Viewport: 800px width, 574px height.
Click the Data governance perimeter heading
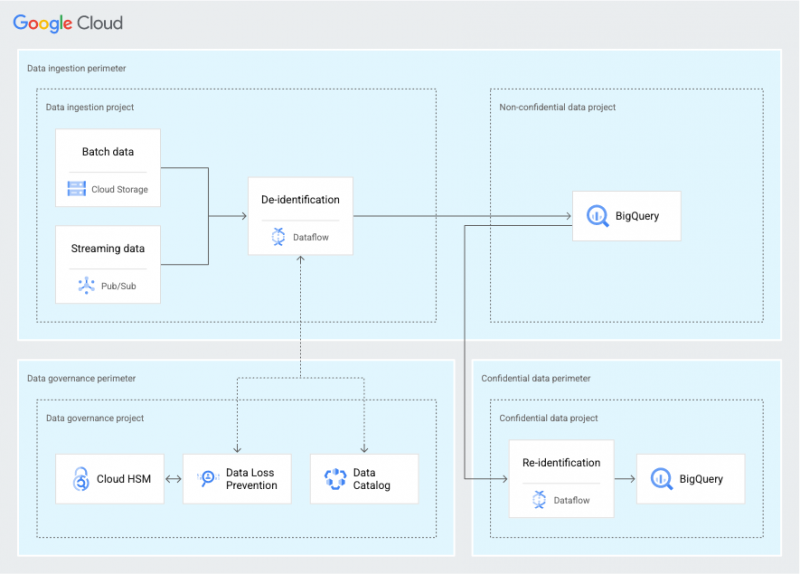(81, 379)
